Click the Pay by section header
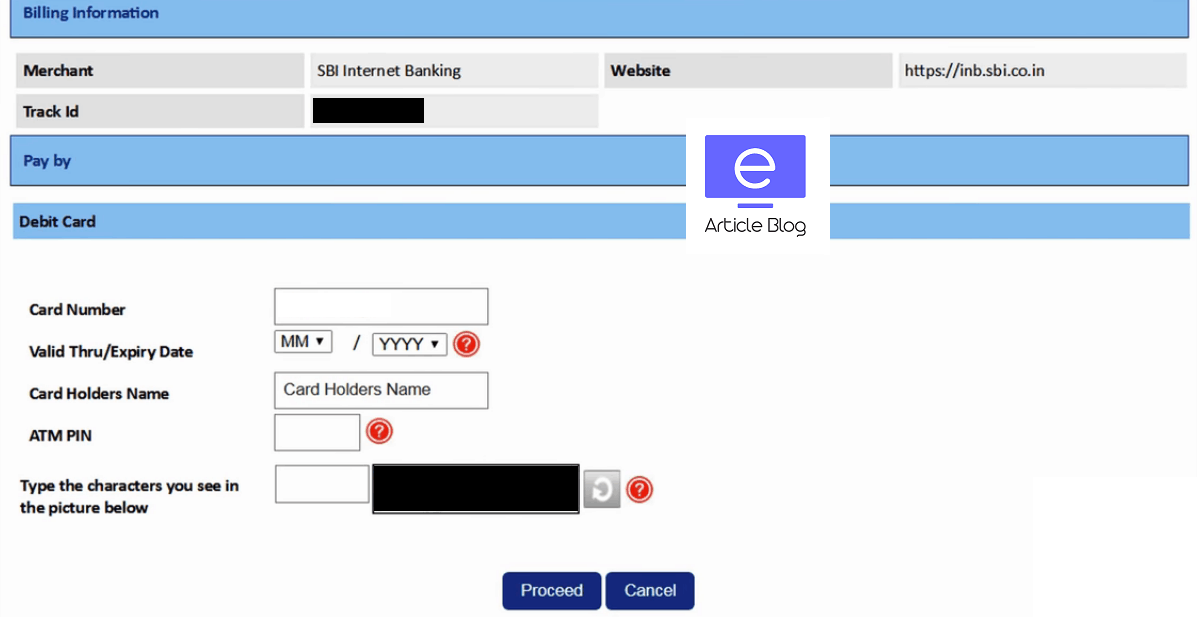Screen dimensions: 1197x617 pyautogui.click(x=300, y=161)
